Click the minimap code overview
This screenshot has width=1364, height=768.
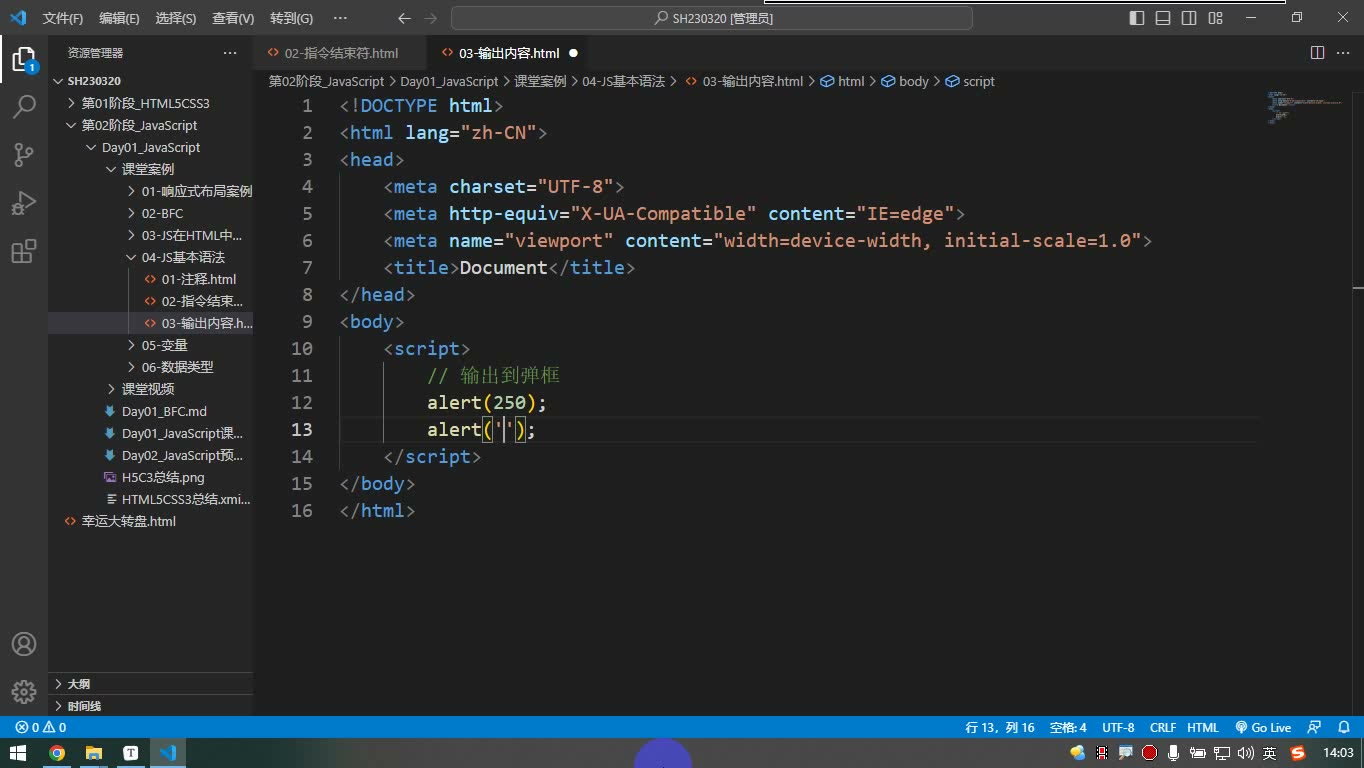(x=1304, y=108)
